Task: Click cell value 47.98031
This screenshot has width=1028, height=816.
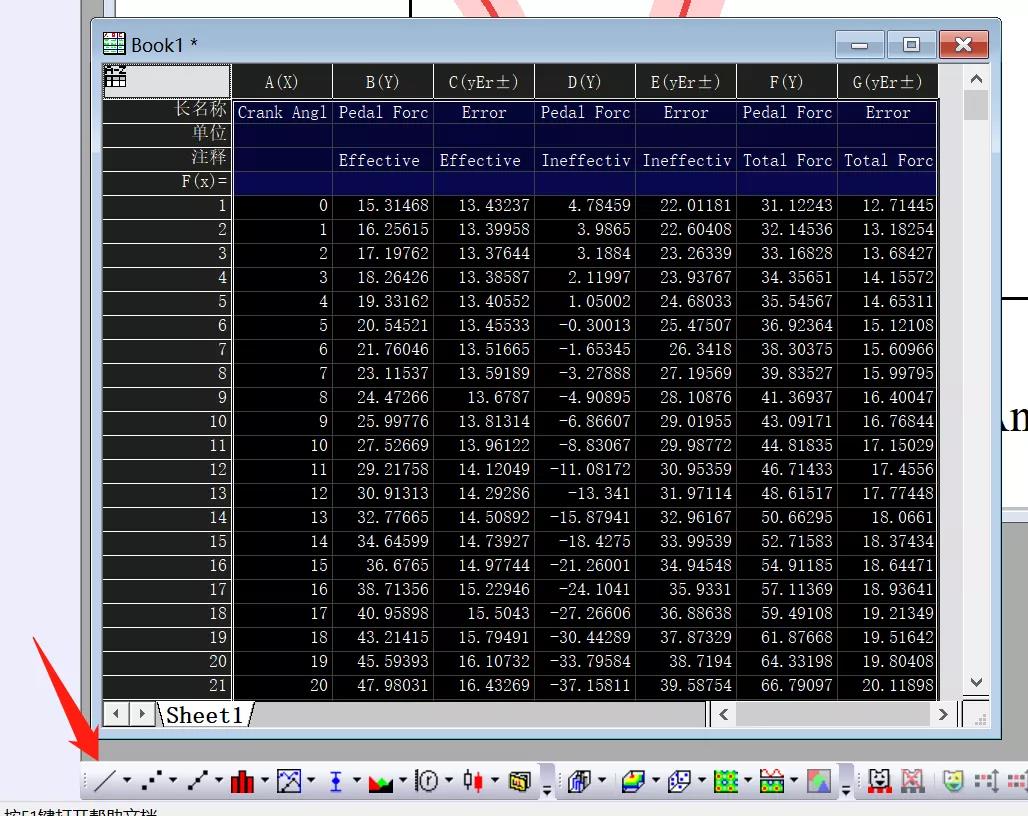Action: tap(383, 686)
